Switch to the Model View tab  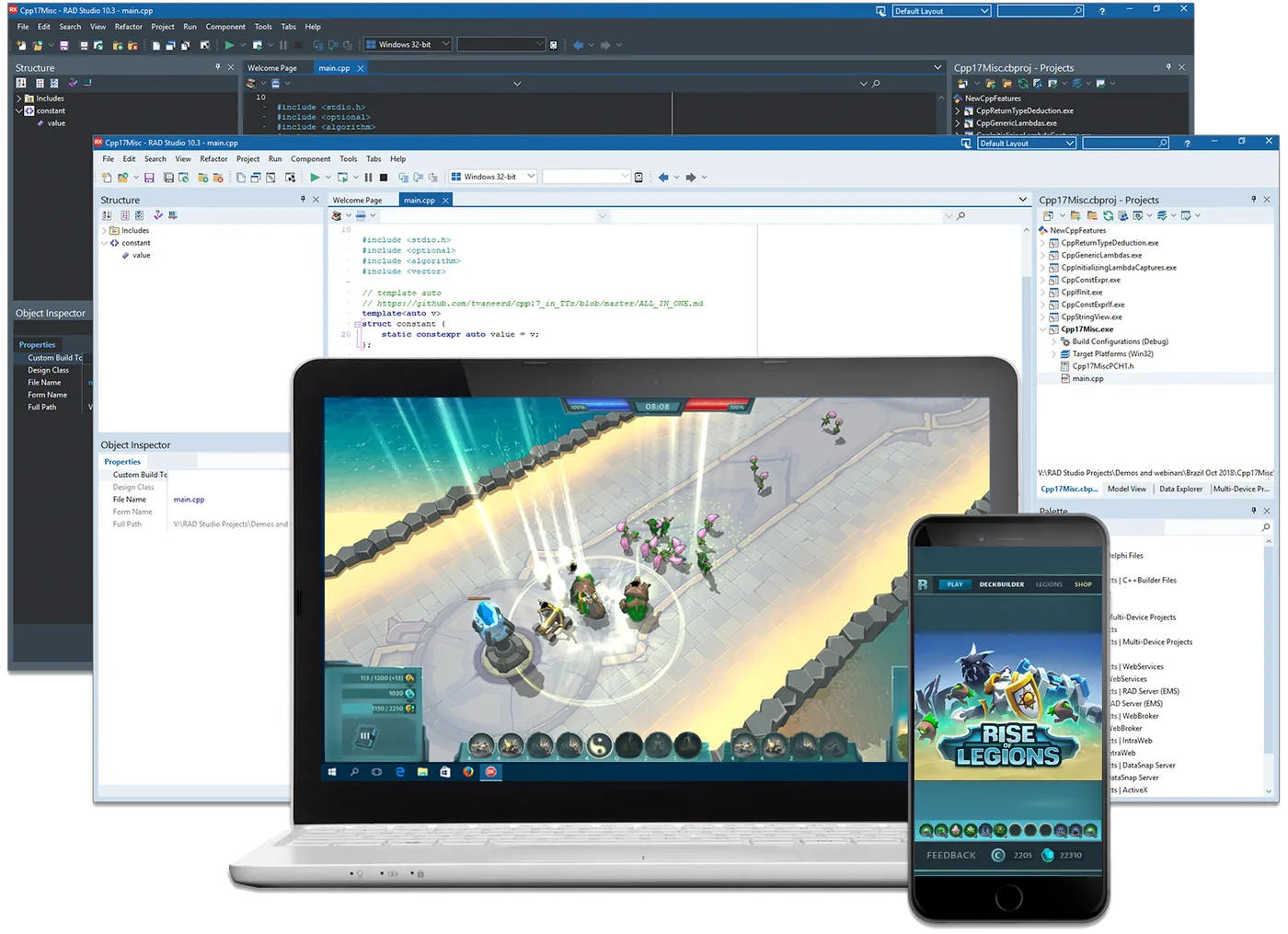[x=1127, y=489]
